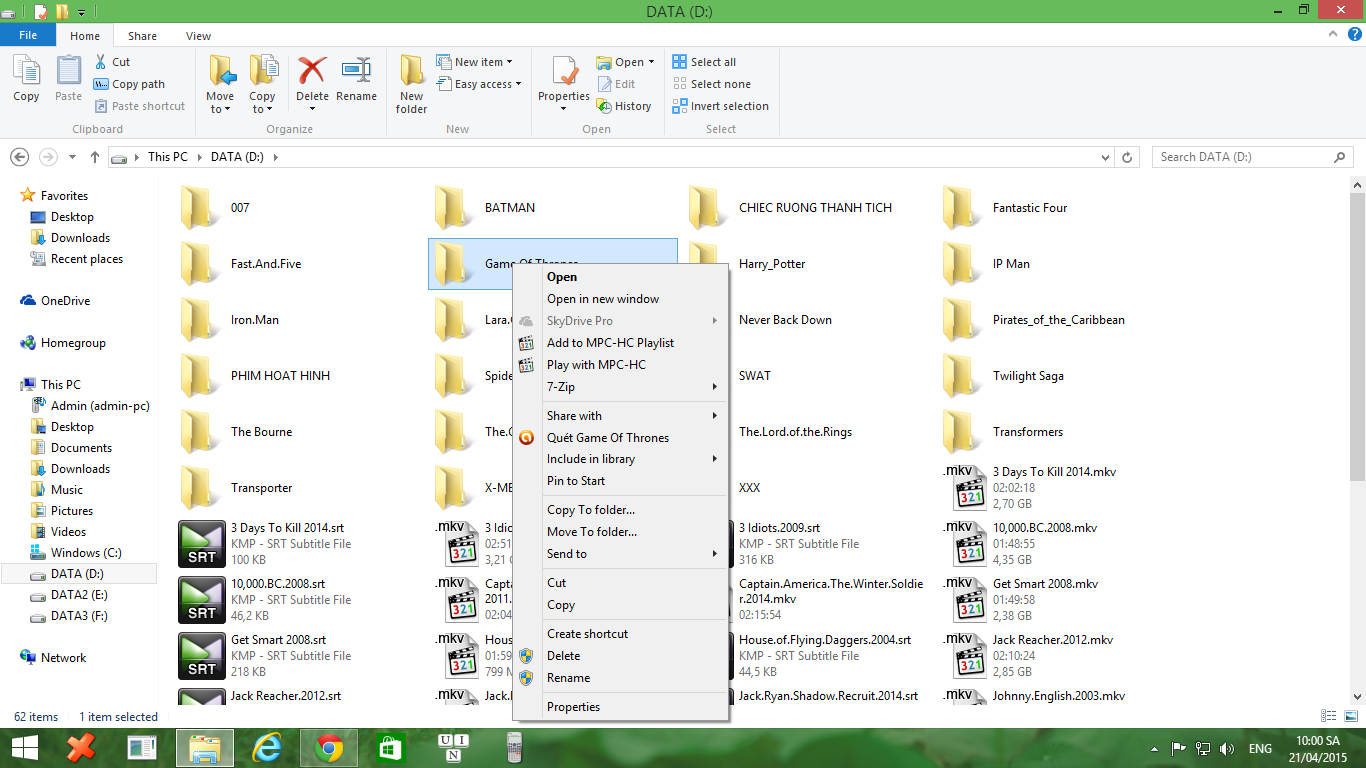The image size is (1366, 768).
Task: Open the address bar history dropdown arrow
Action: (1104, 157)
